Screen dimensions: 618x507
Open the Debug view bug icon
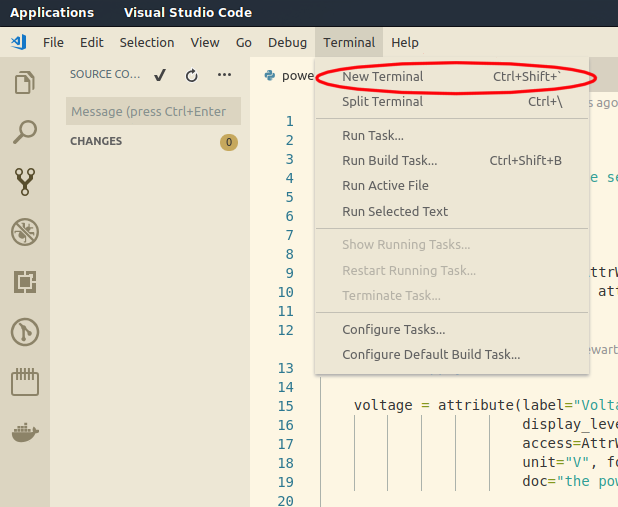tap(25, 232)
